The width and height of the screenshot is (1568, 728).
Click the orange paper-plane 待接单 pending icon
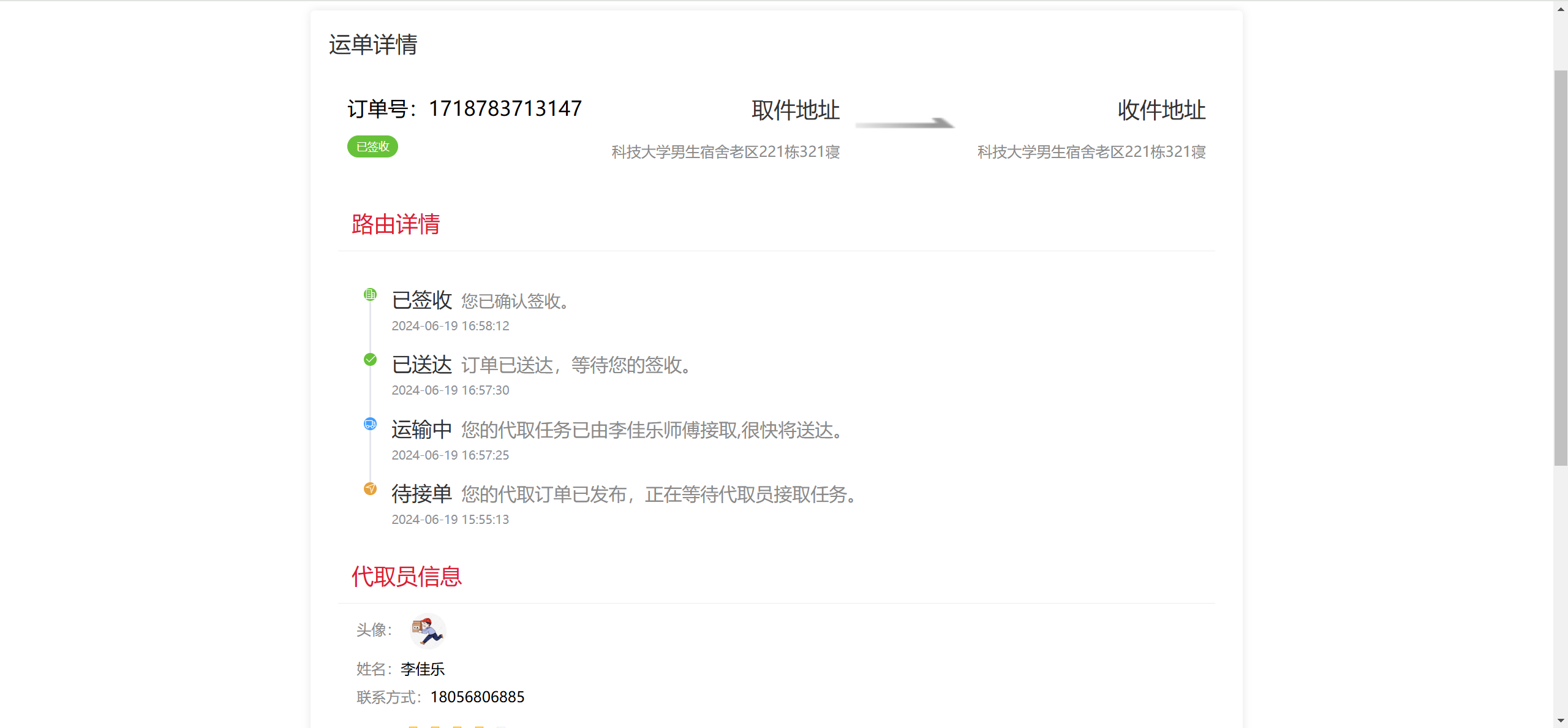(370, 488)
